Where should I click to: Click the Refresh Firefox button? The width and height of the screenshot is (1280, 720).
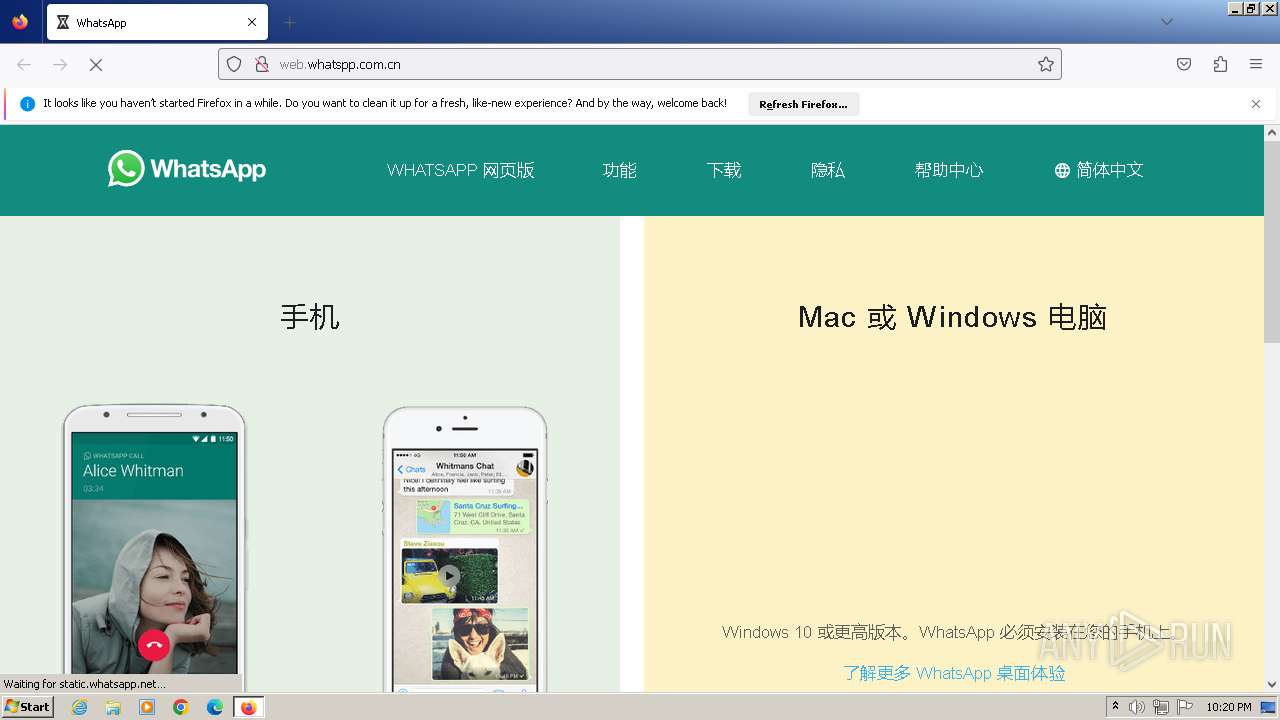(803, 104)
